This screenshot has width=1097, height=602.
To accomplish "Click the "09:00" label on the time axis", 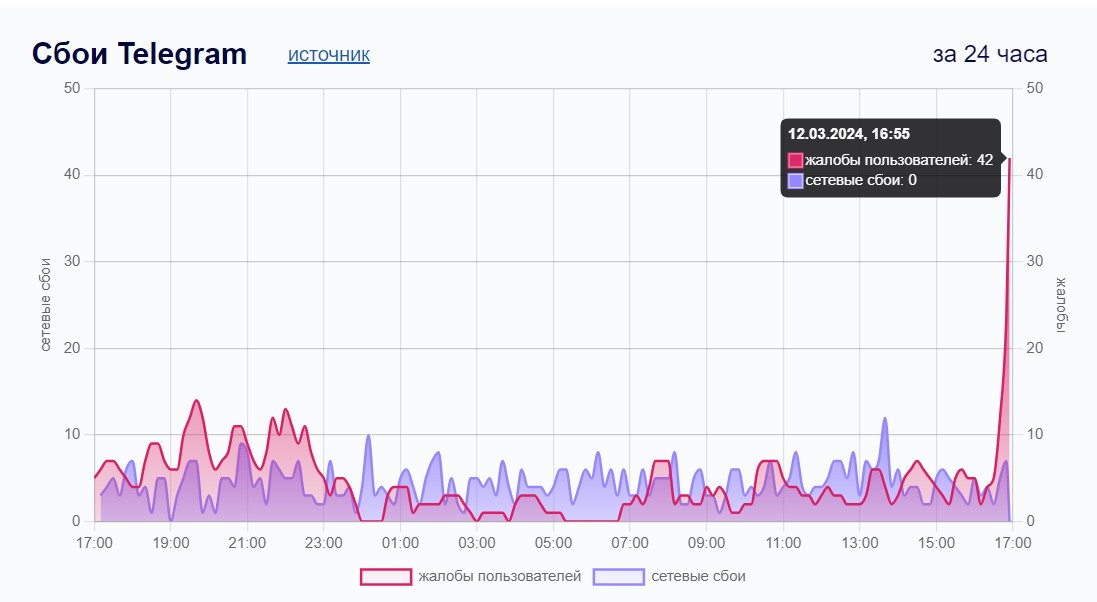I will [706, 544].
